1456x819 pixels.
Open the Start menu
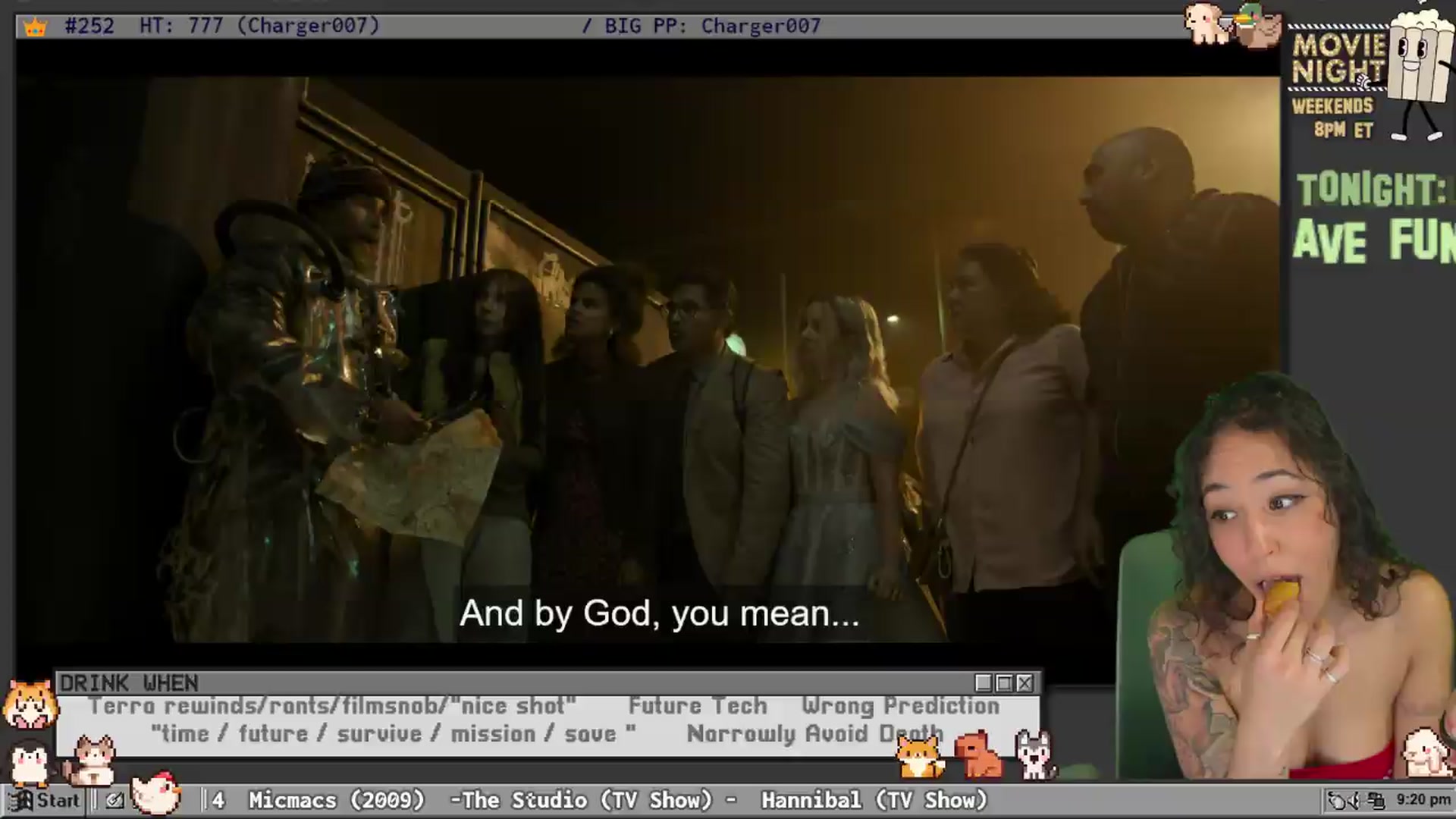tap(45, 801)
